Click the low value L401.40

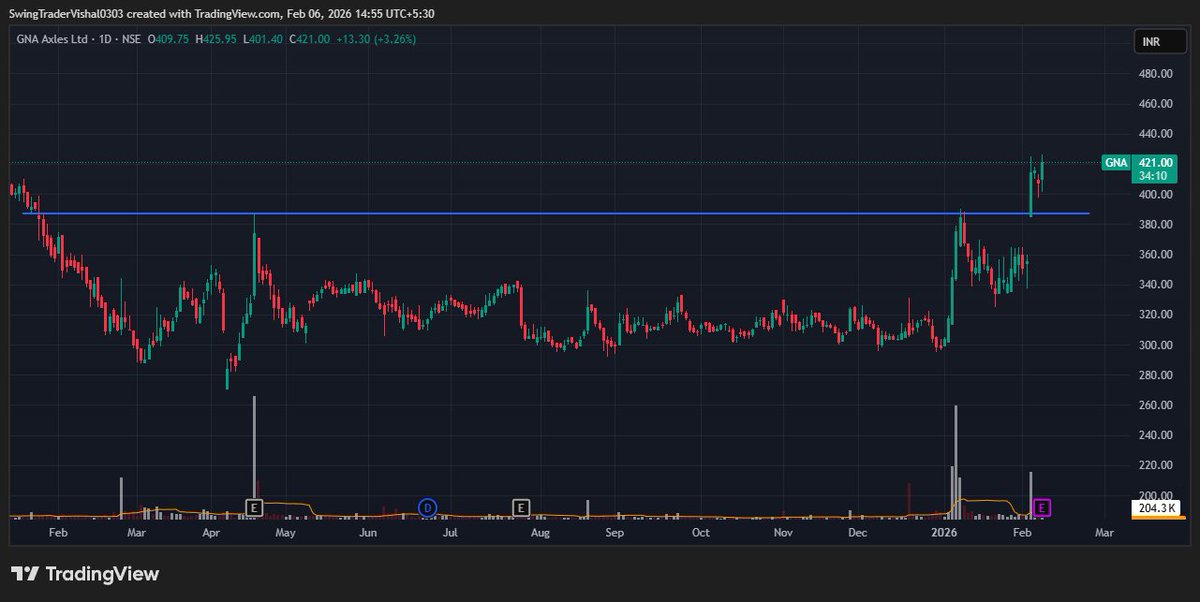[x=262, y=39]
